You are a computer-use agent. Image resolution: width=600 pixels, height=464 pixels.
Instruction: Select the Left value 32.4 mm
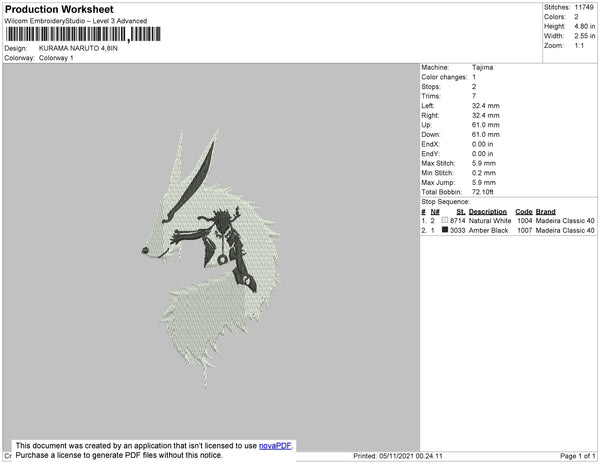click(486, 106)
